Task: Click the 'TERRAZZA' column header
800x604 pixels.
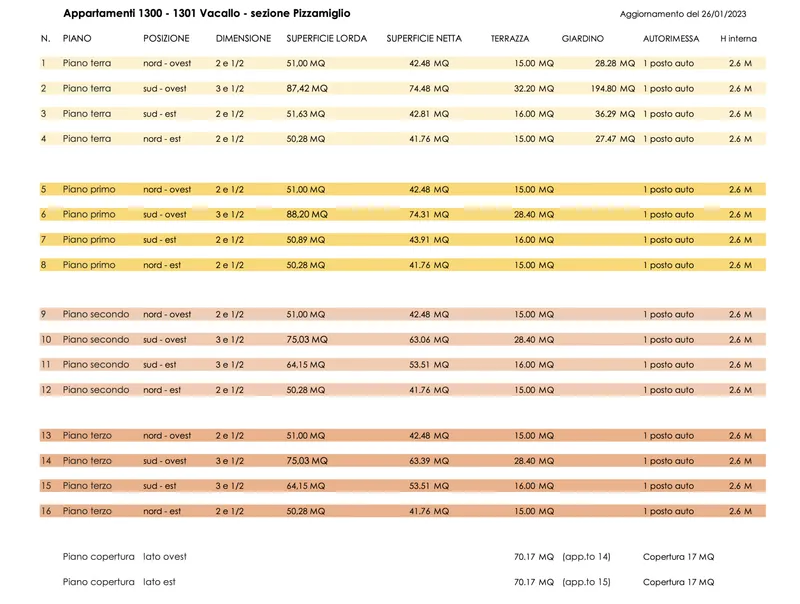Action: [x=510, y=38]
